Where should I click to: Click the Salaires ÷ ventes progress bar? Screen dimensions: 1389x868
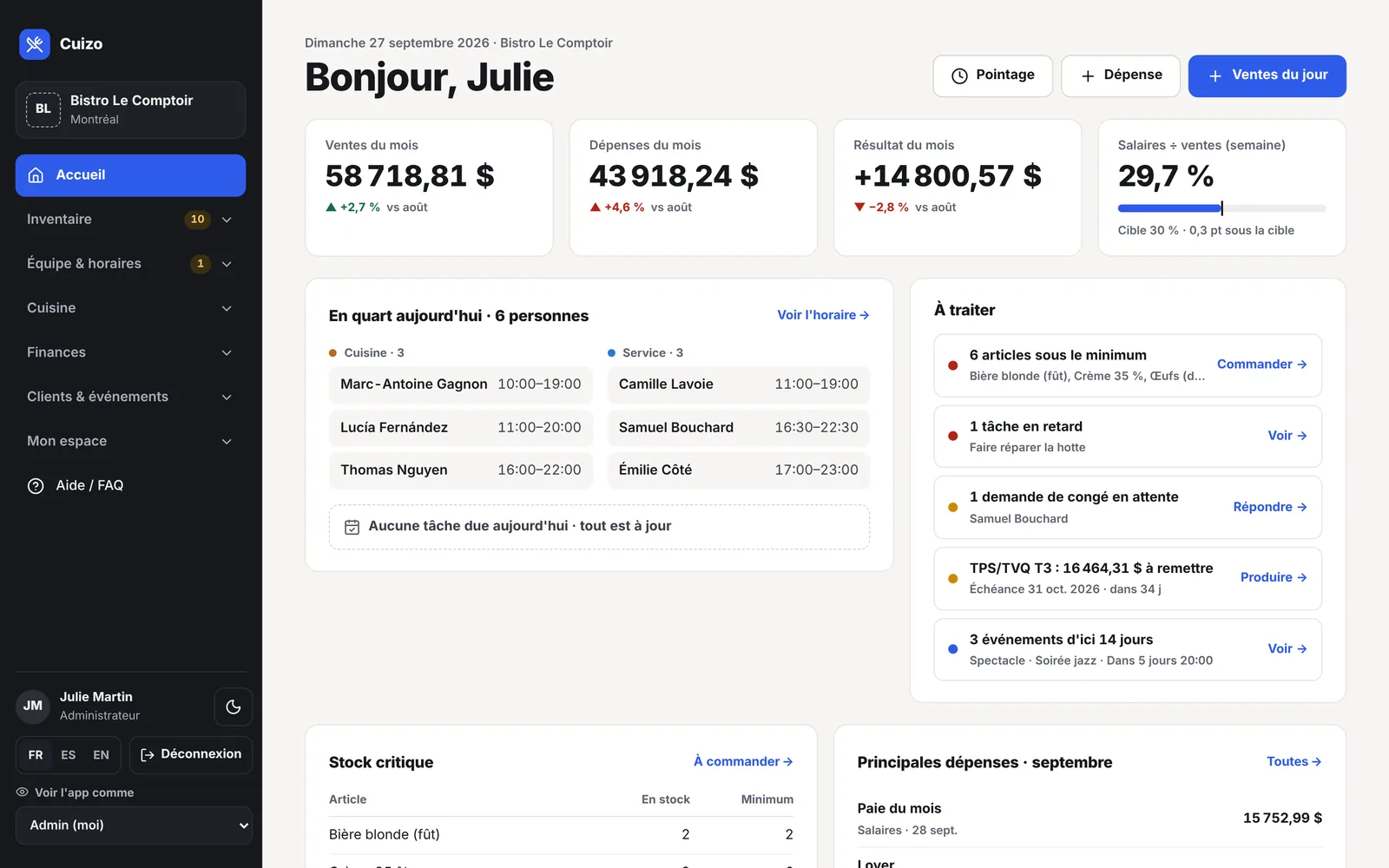(x=1221, y=208)
